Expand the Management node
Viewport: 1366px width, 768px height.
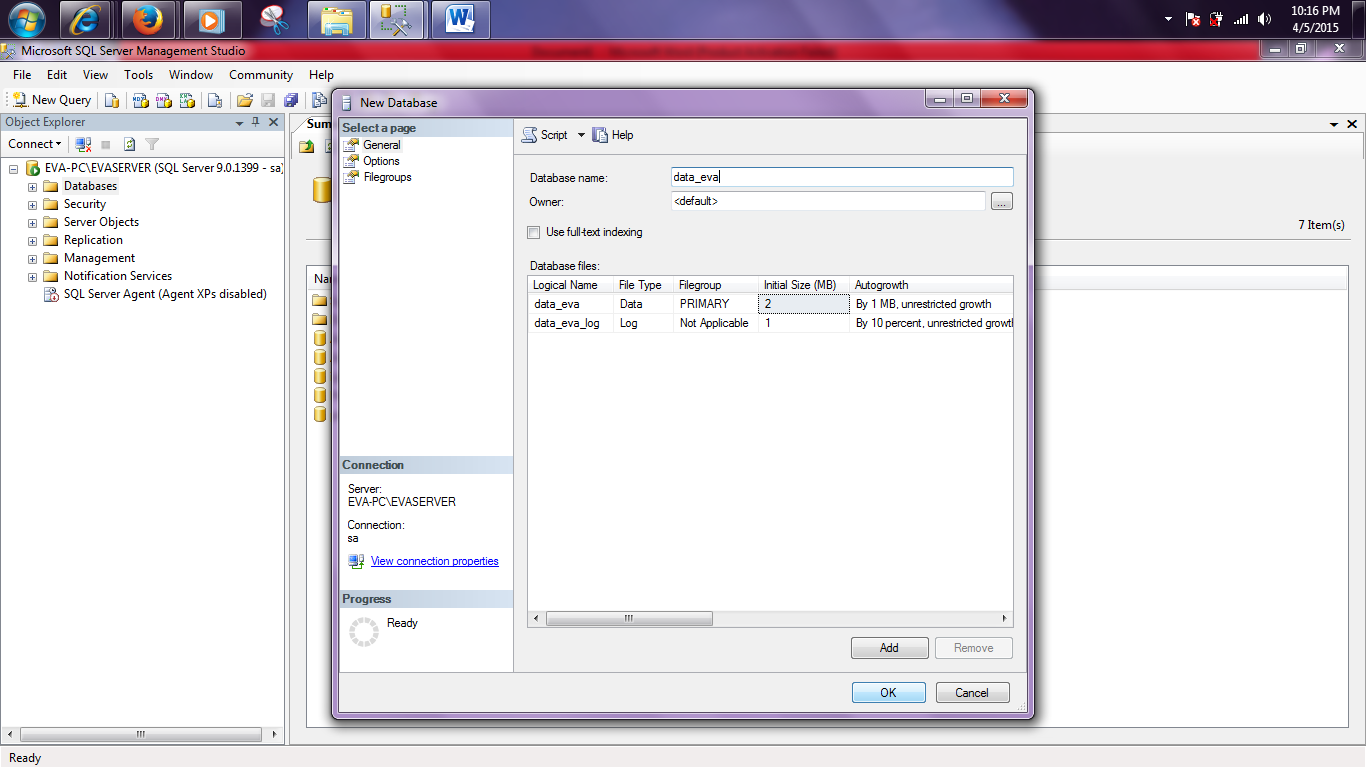pos(32,259)
